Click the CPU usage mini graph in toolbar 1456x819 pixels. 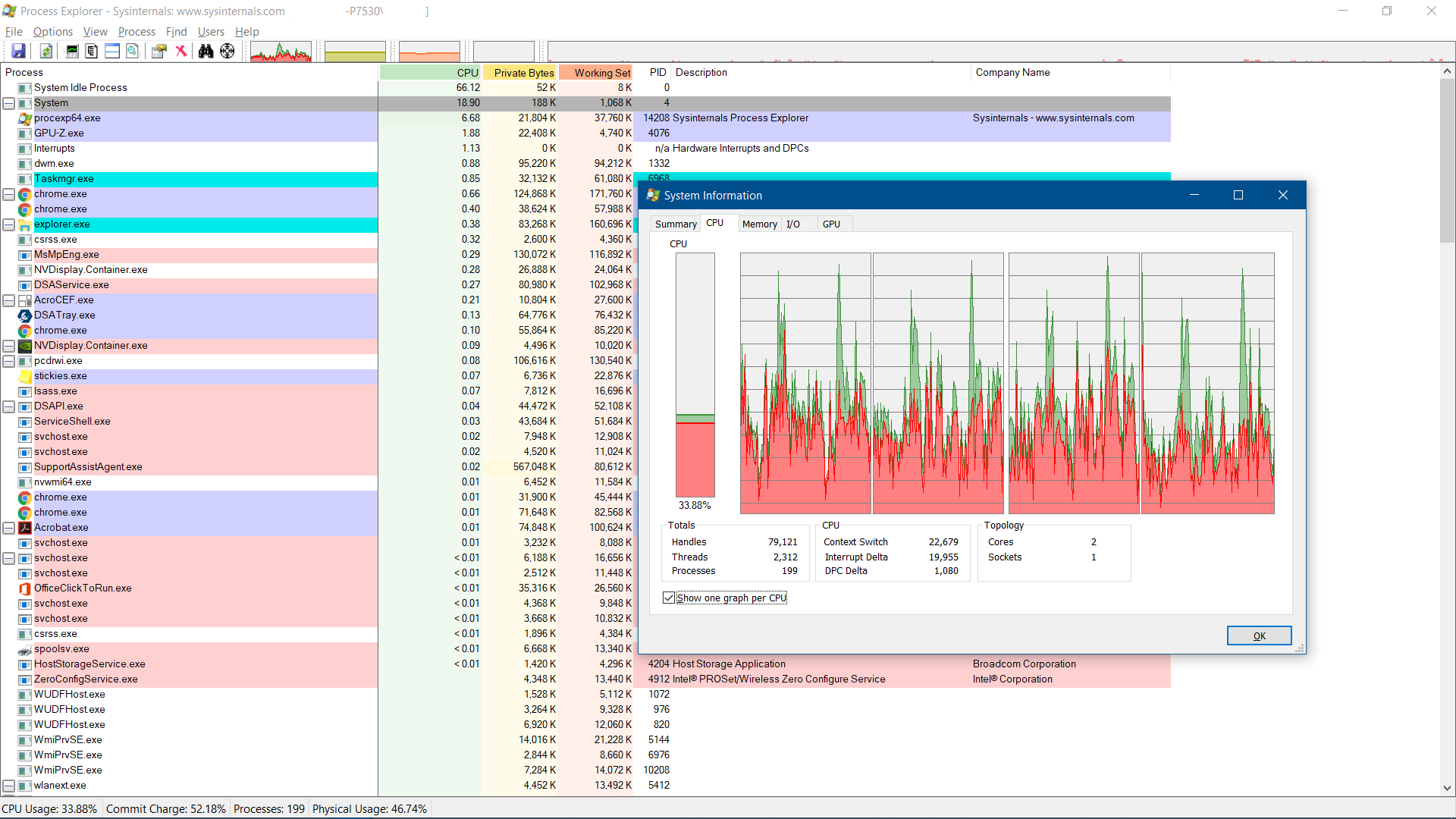coord(281,52)
